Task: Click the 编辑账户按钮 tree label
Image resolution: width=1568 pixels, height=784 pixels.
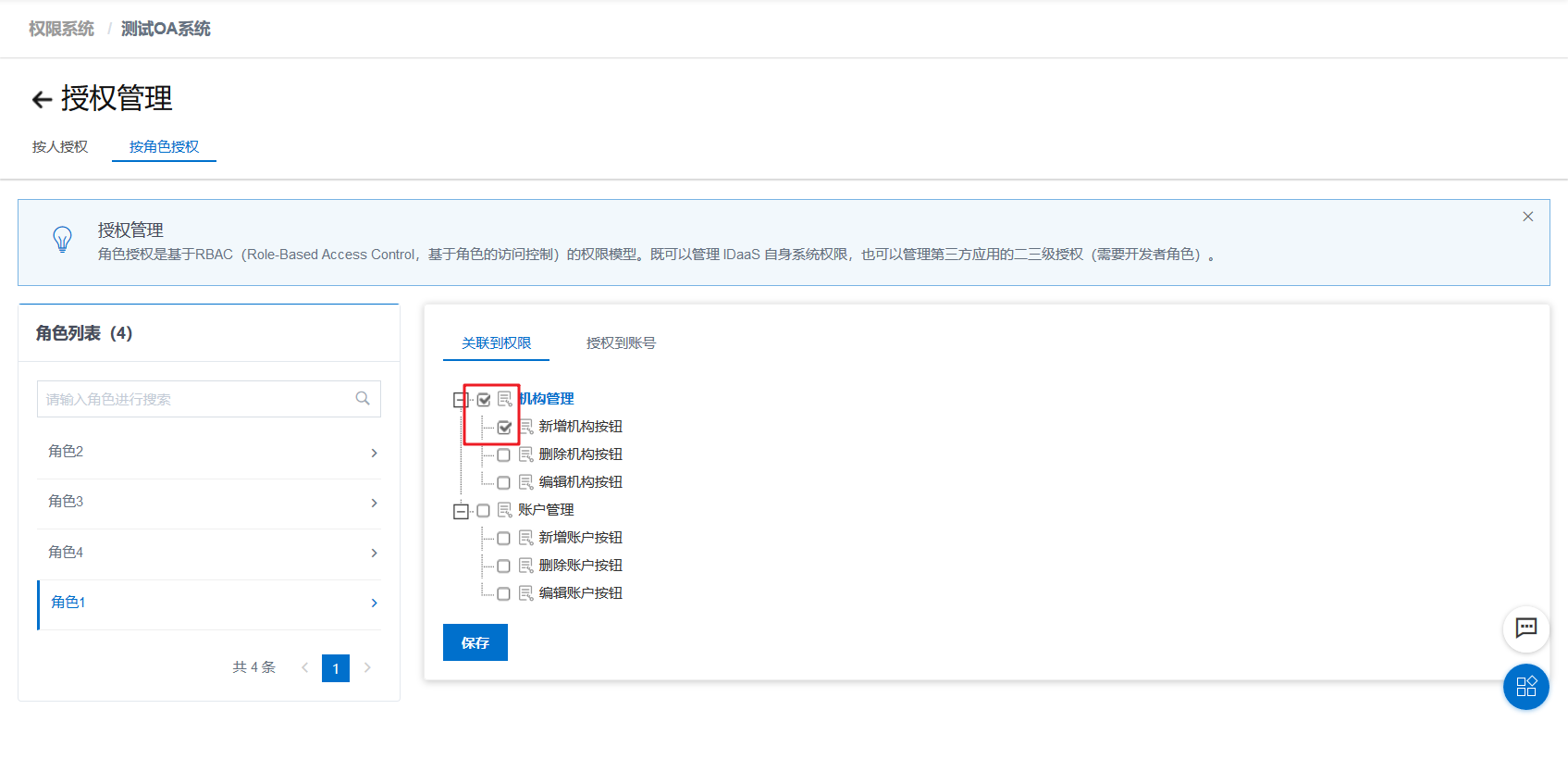Action: [581, 593]
